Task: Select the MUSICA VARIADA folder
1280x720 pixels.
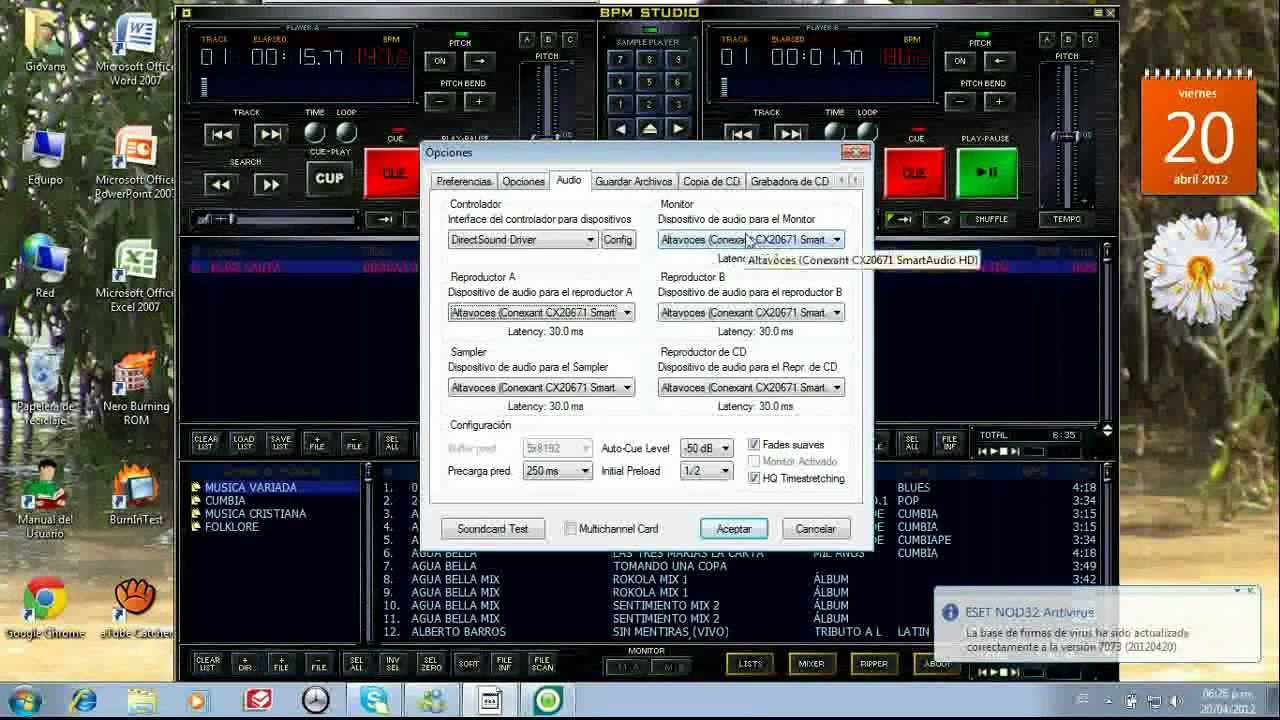Action: pyautogui.click(x=250, y=487)
